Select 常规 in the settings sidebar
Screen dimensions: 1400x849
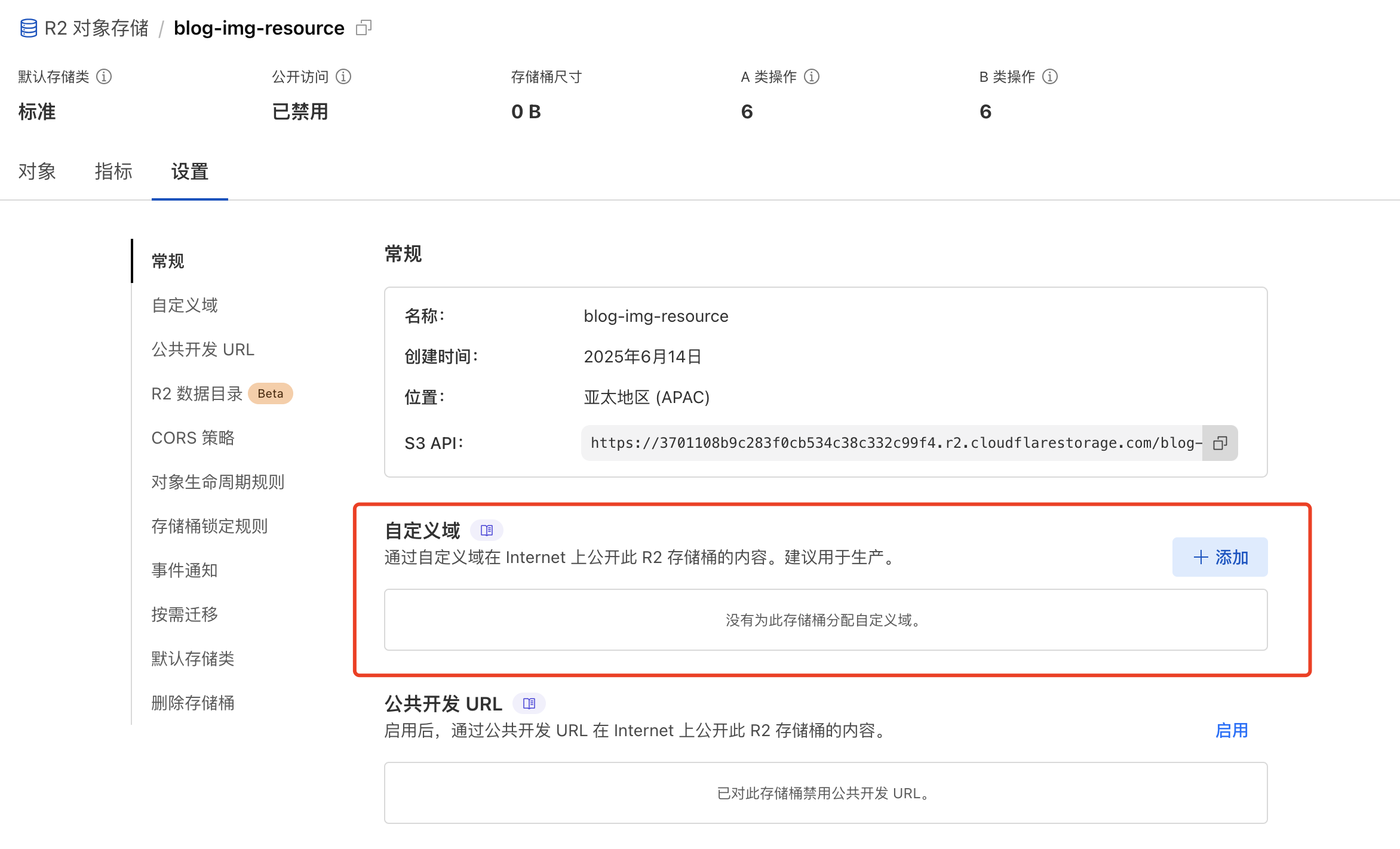(168, 261)
